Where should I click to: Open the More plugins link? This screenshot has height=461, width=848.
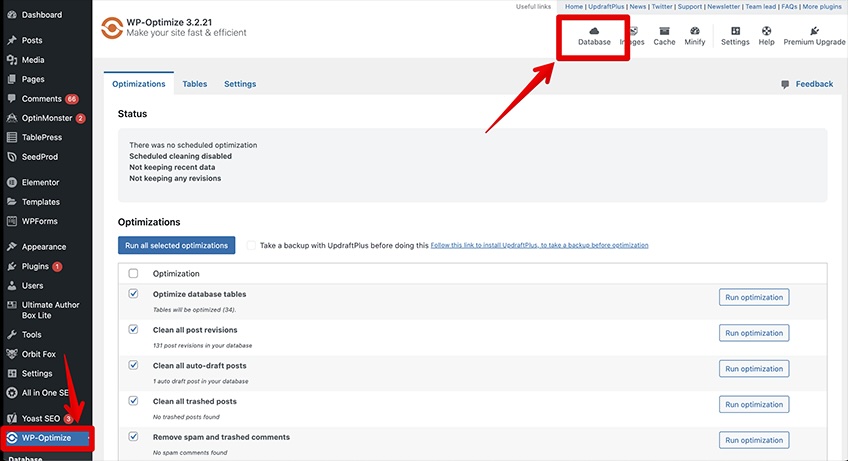point(822,6)
